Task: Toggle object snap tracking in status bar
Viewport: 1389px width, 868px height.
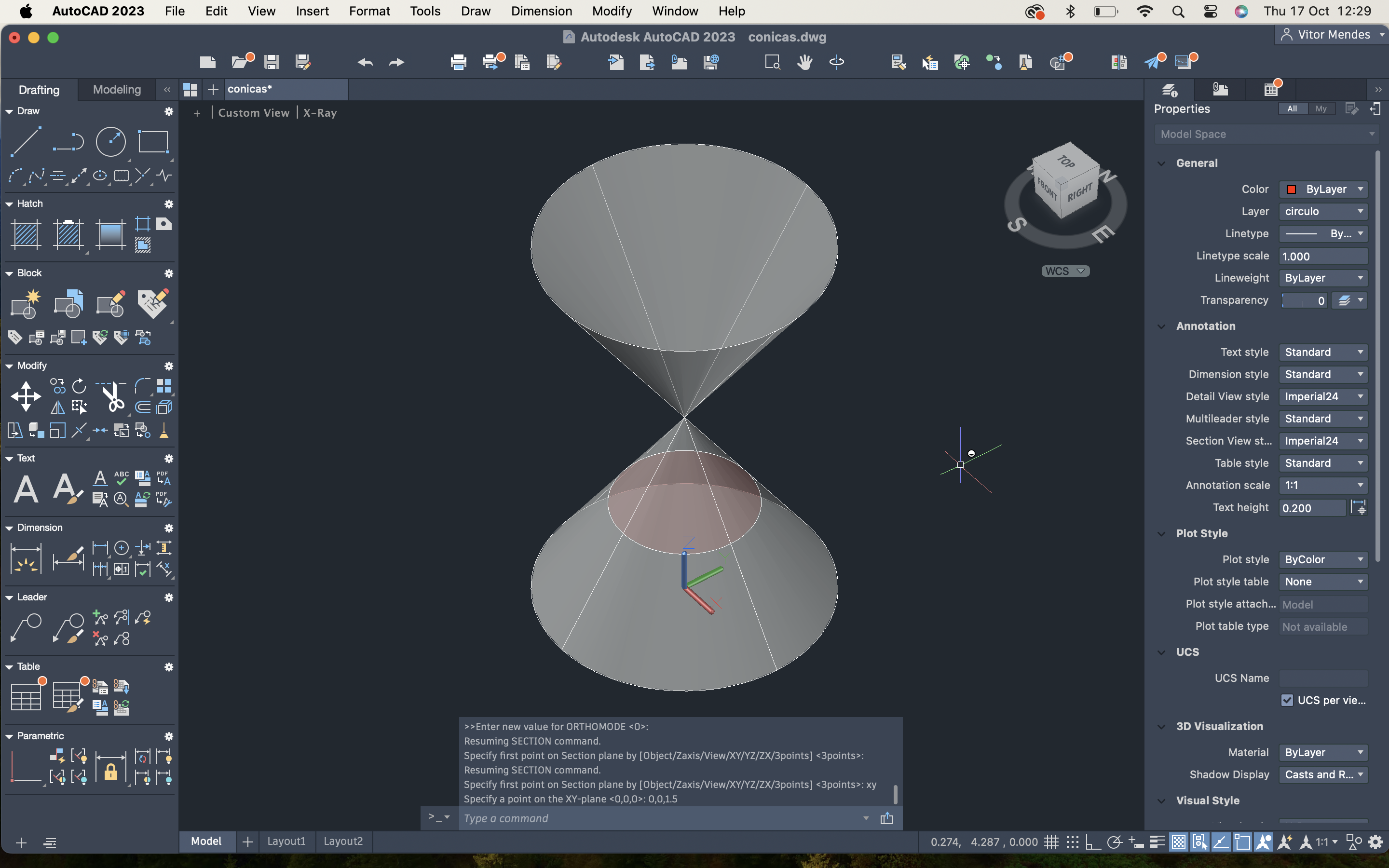Action: click(x=1221, y=842)
